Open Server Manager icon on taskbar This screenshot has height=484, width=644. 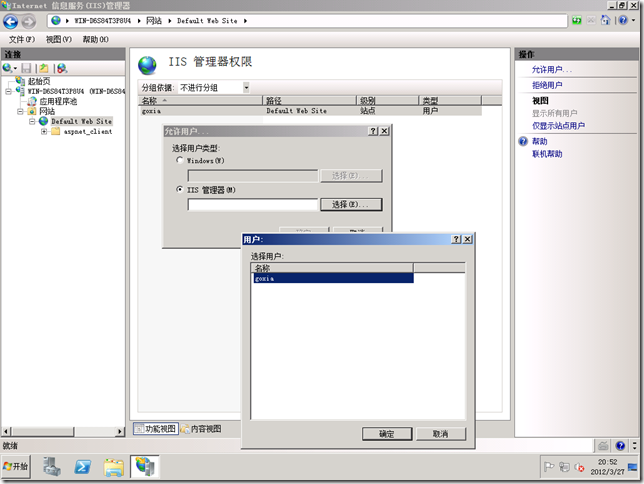[x=52, y=467]
